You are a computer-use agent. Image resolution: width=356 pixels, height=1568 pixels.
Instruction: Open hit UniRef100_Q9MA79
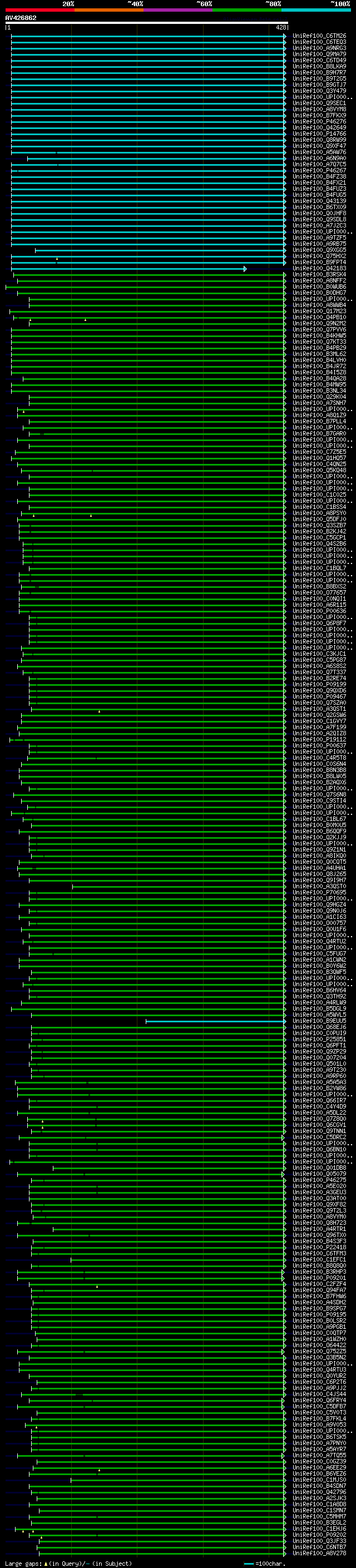click(319, 54)
